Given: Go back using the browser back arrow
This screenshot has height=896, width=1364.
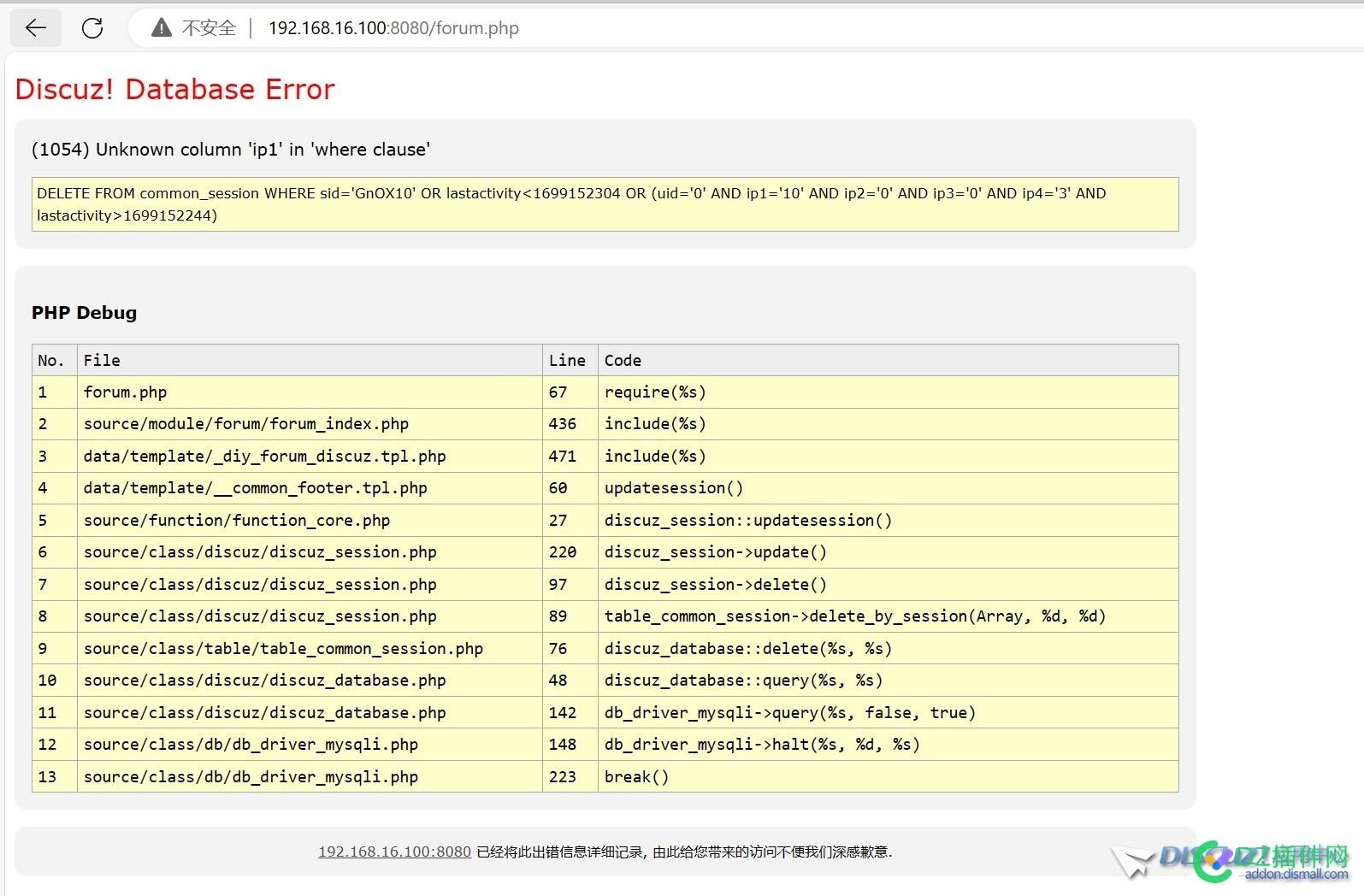Looking at the screenshot, I should coord(36,28).
